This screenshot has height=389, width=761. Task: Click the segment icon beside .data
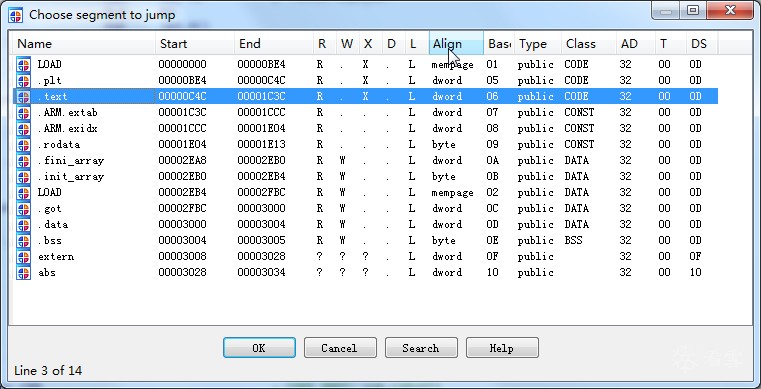click(23, 225)
